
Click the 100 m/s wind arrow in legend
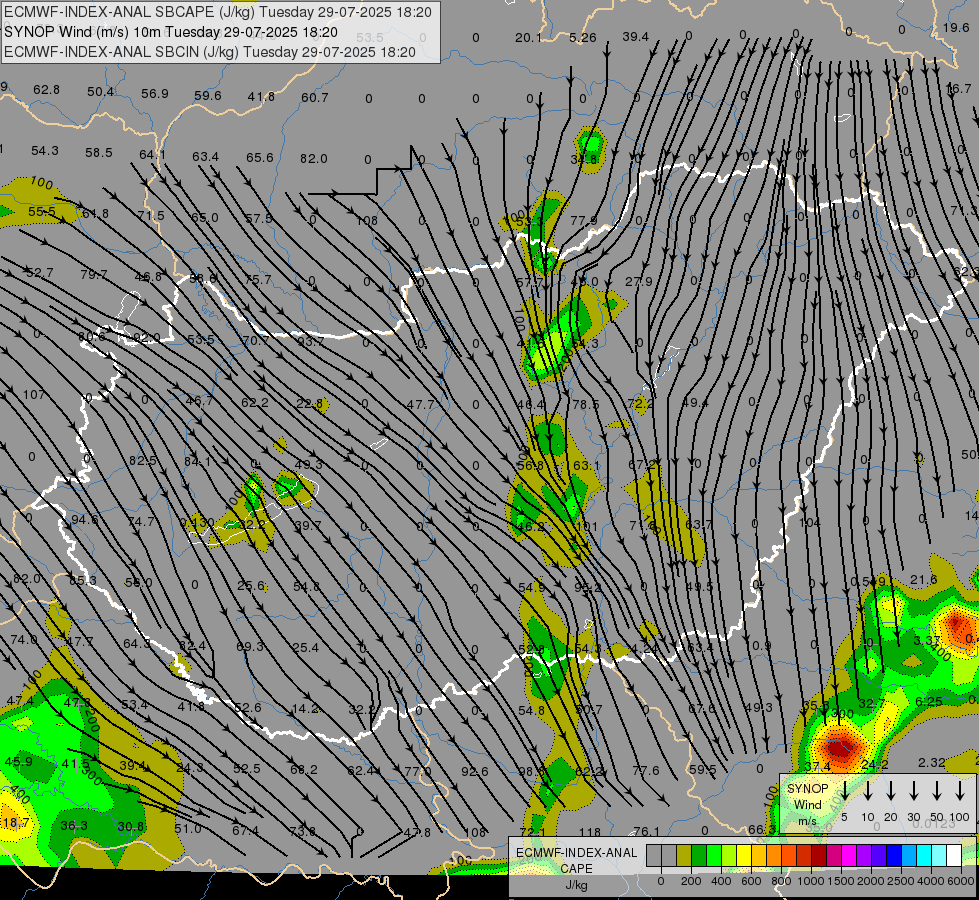[960, 791]
